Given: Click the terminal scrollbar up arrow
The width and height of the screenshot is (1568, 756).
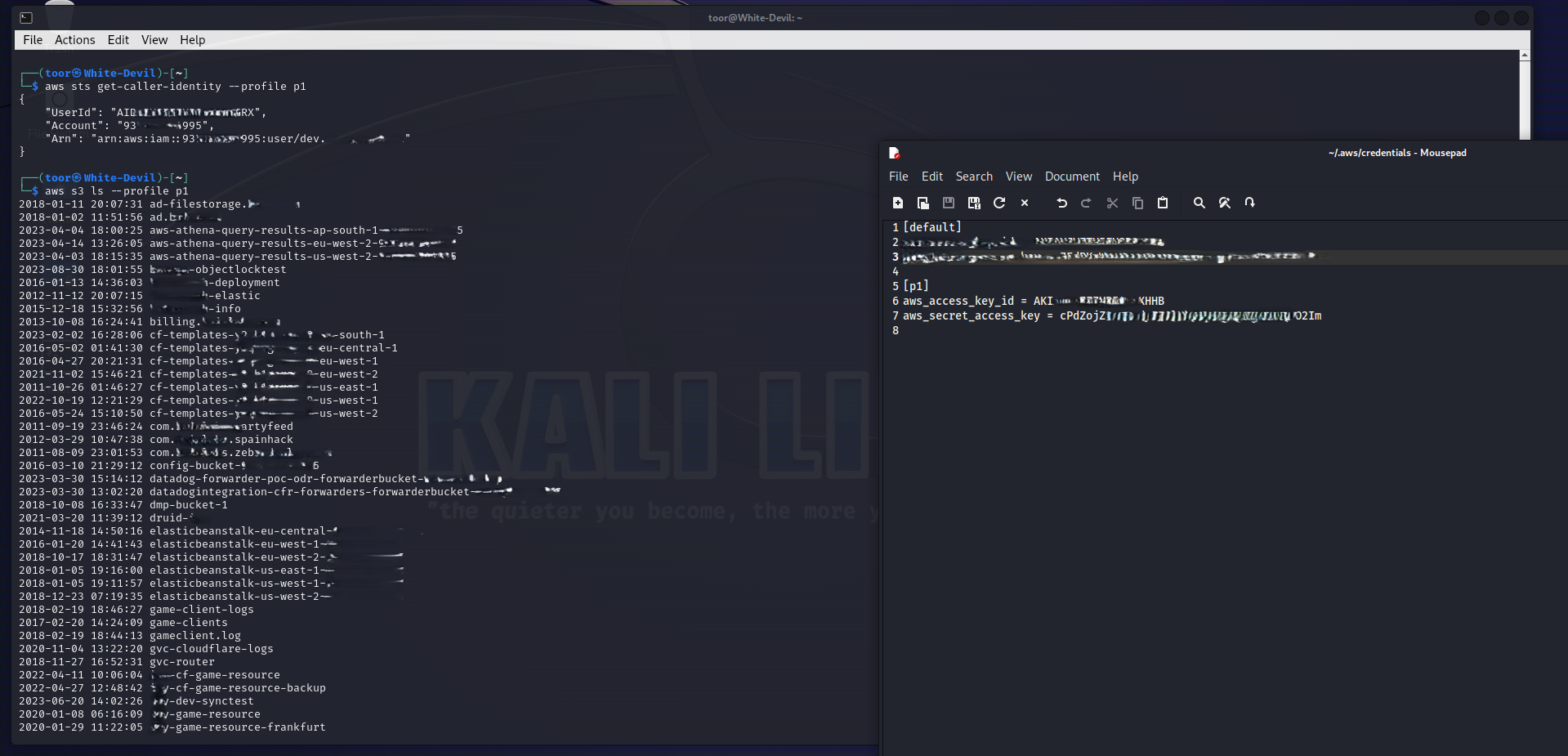Looking at the screenshot, I should point(1524,55).
